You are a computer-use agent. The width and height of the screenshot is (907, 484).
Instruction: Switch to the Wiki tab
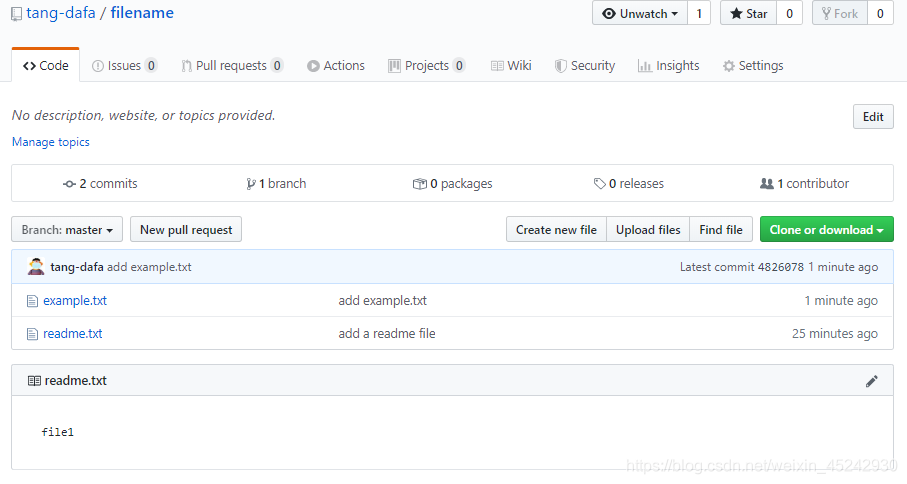(x=511, y=65)
